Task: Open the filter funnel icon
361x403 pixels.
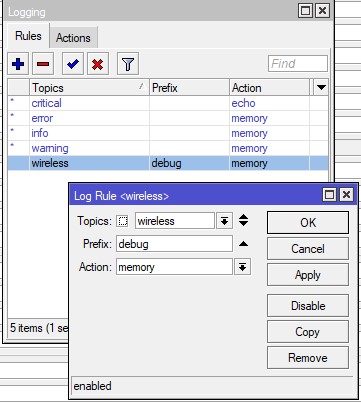Action: [x=128, y=64]
